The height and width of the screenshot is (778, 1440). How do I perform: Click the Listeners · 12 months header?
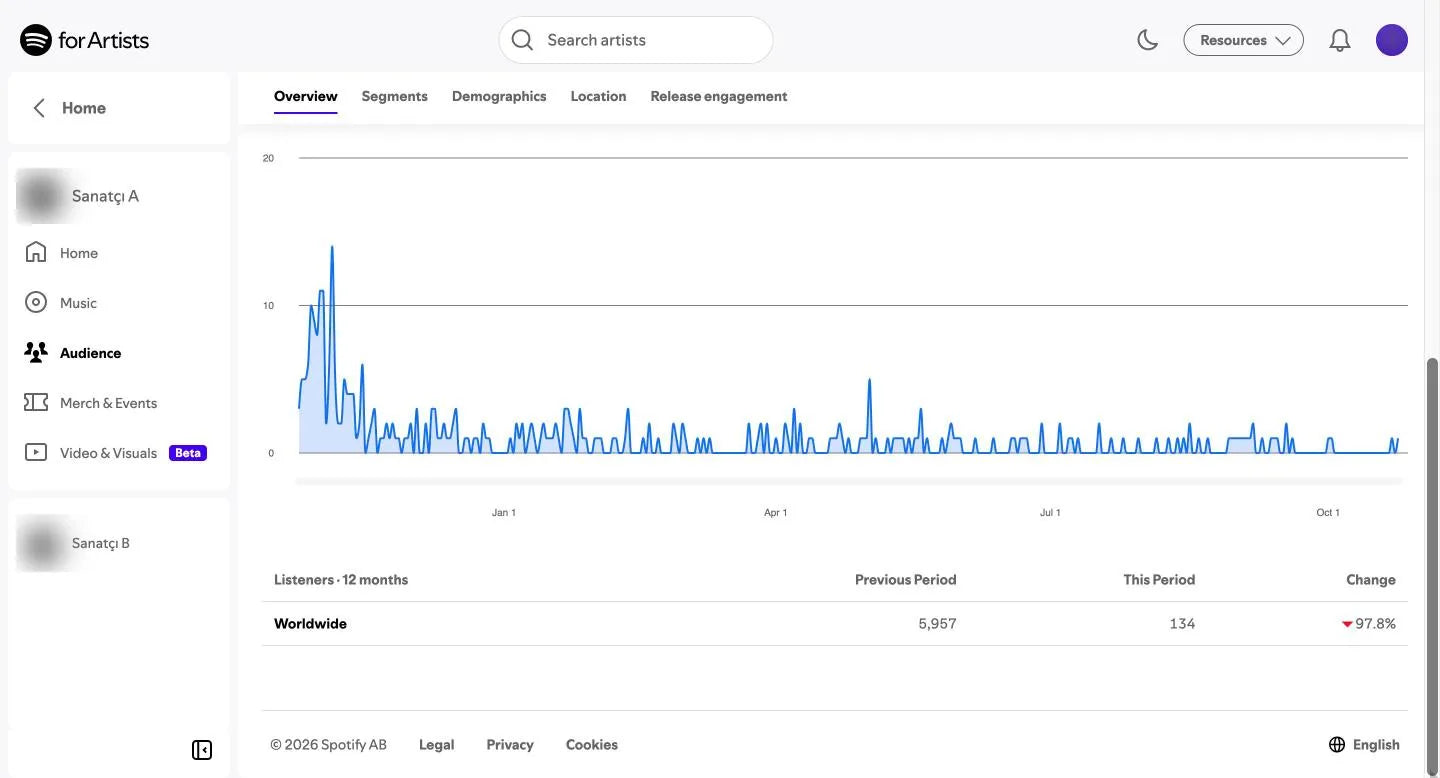pyautogui.click(x=341, y=579)
